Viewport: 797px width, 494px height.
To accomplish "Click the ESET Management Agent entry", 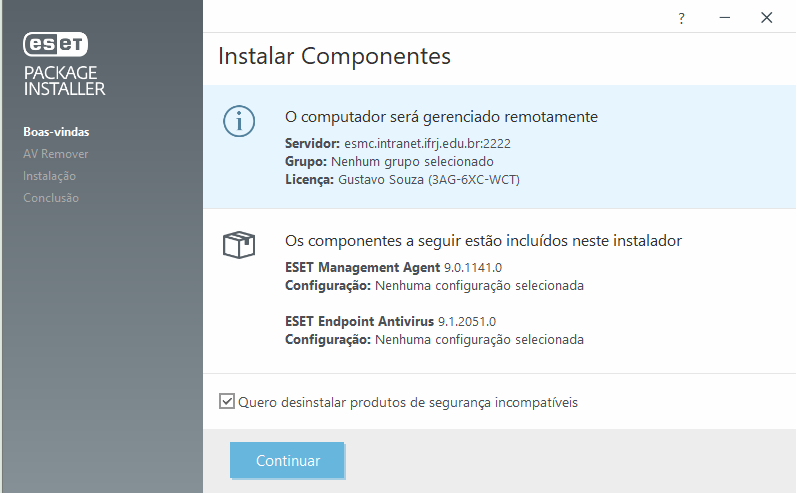I will pos(362,268).
